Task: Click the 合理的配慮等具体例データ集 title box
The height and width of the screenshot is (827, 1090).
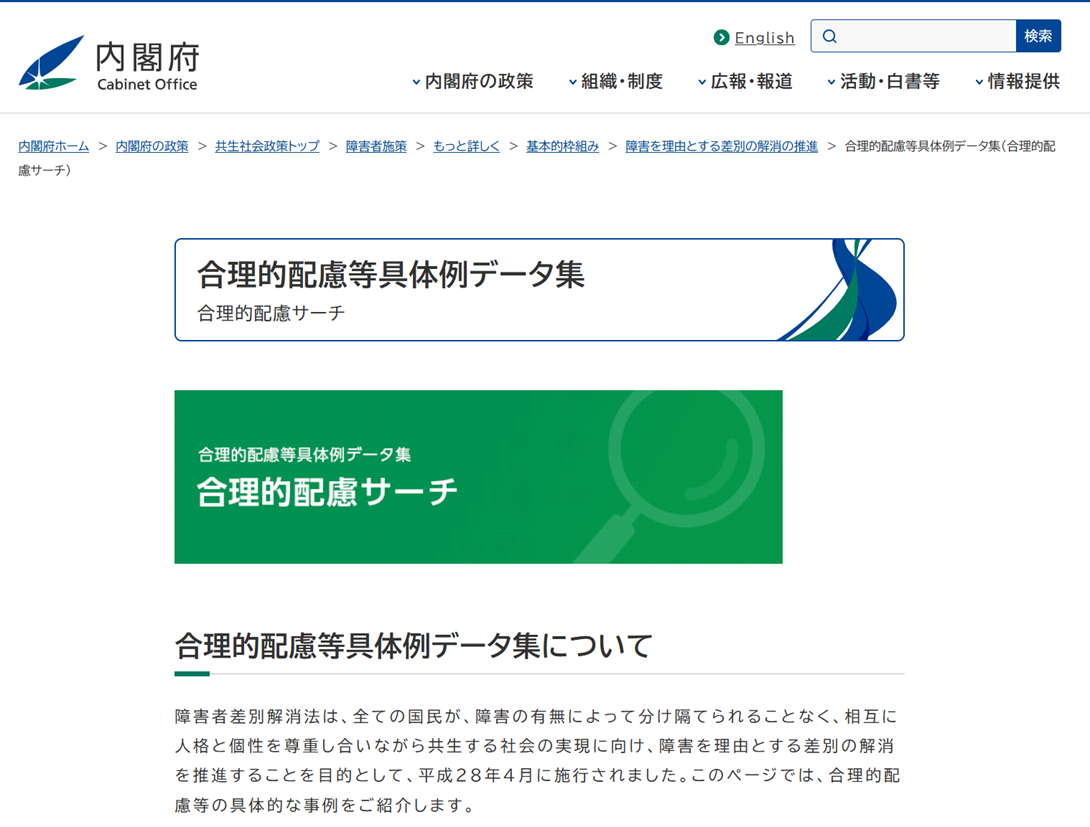Action: pos(539,290)
